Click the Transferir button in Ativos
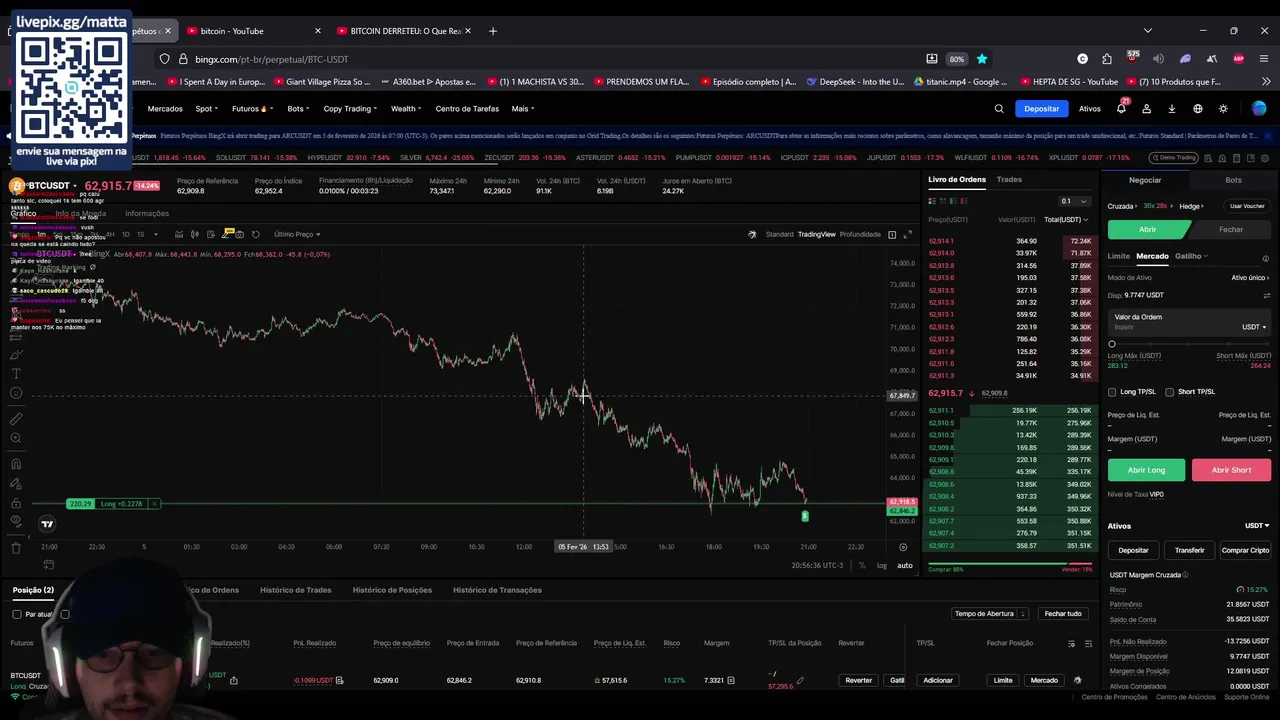 point(1189,550)
